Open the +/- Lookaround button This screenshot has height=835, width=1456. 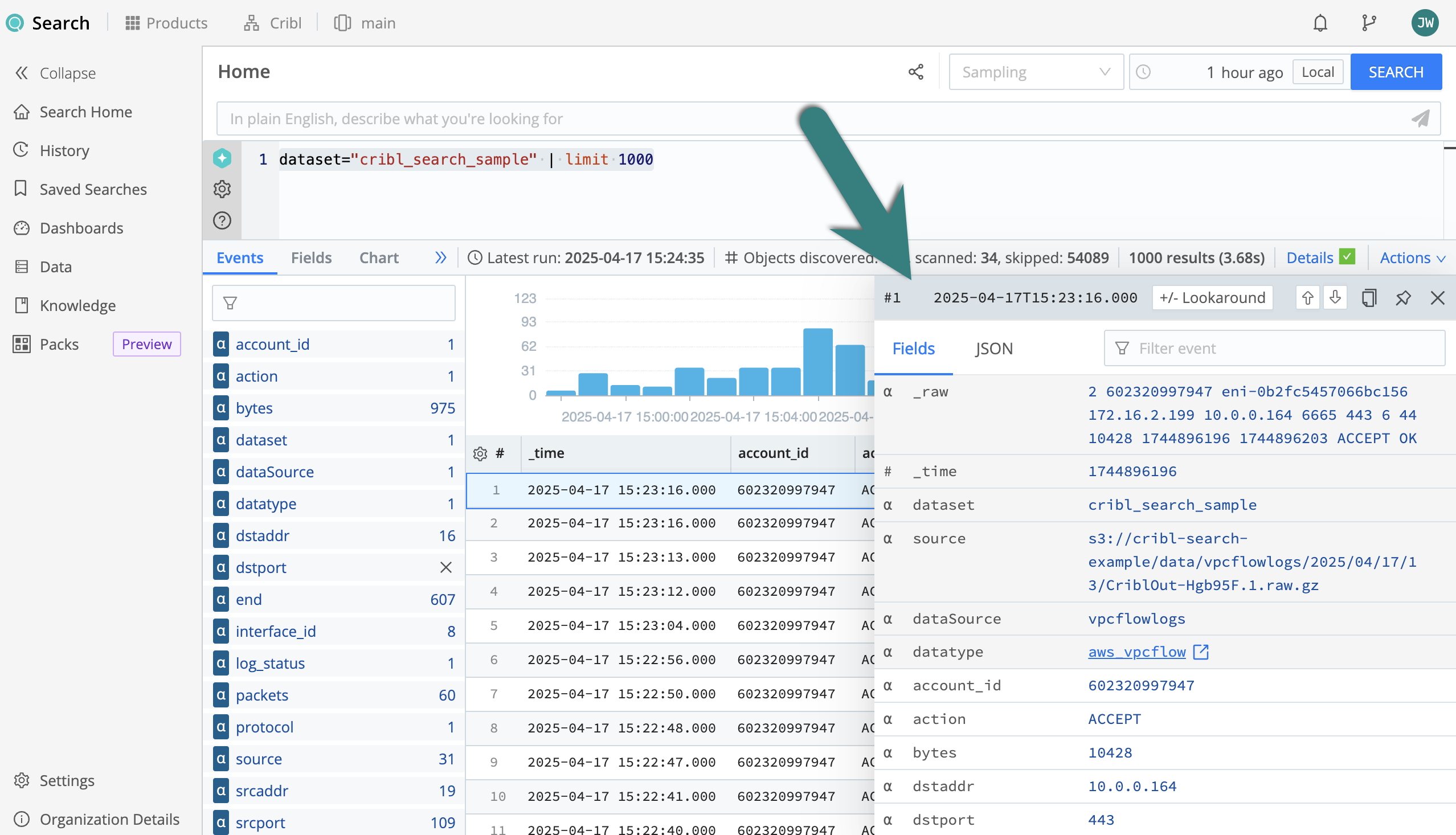click(1212, 298)
